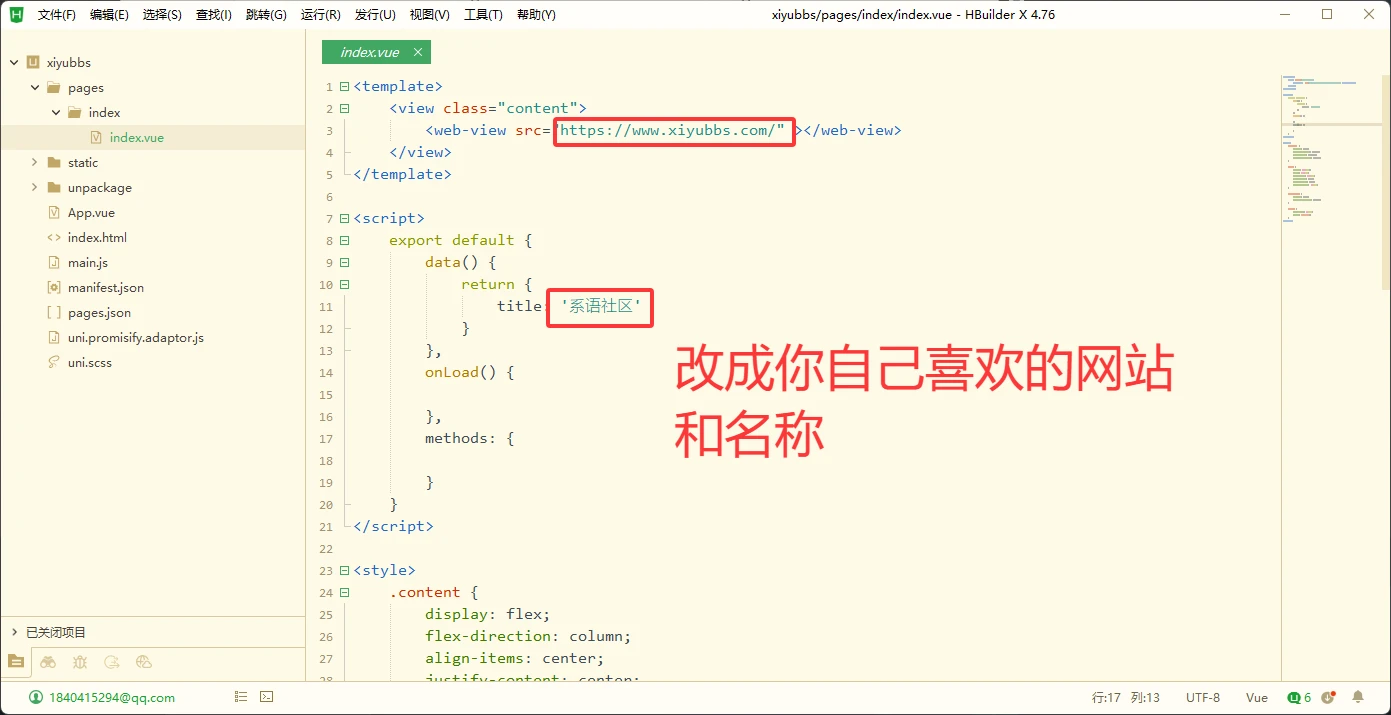The image size is (1391, 715).
Task: Open the update download icon with red dot
Action: tap(1328, 697)
